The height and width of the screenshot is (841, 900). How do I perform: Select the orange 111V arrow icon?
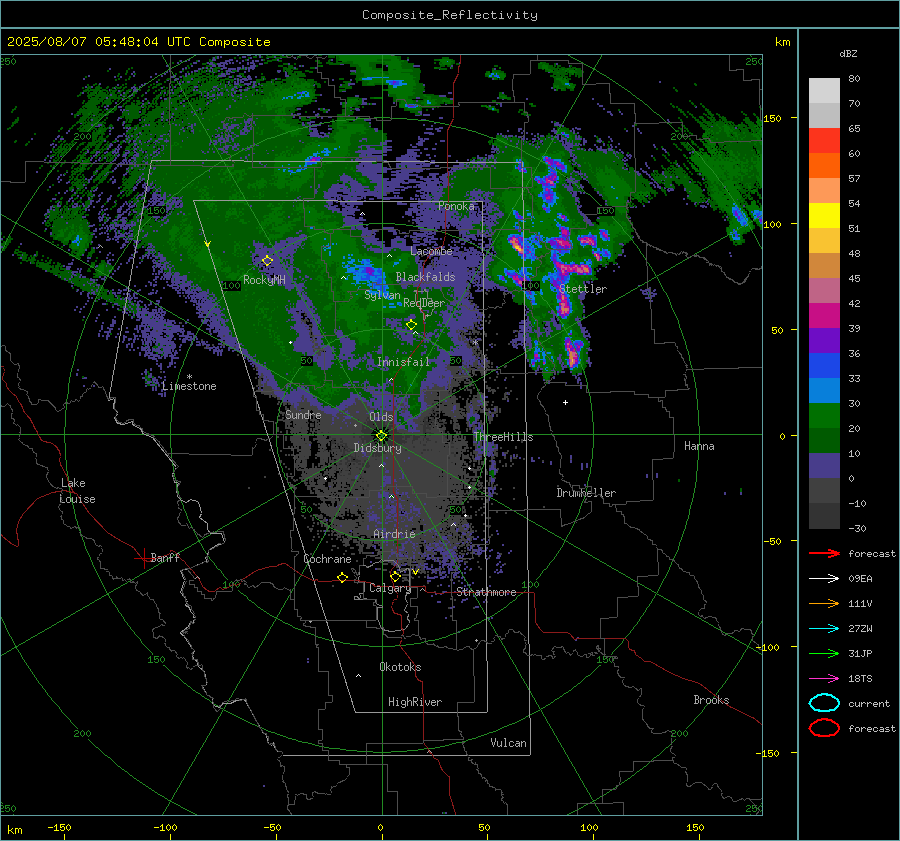(x=824, y=603)
